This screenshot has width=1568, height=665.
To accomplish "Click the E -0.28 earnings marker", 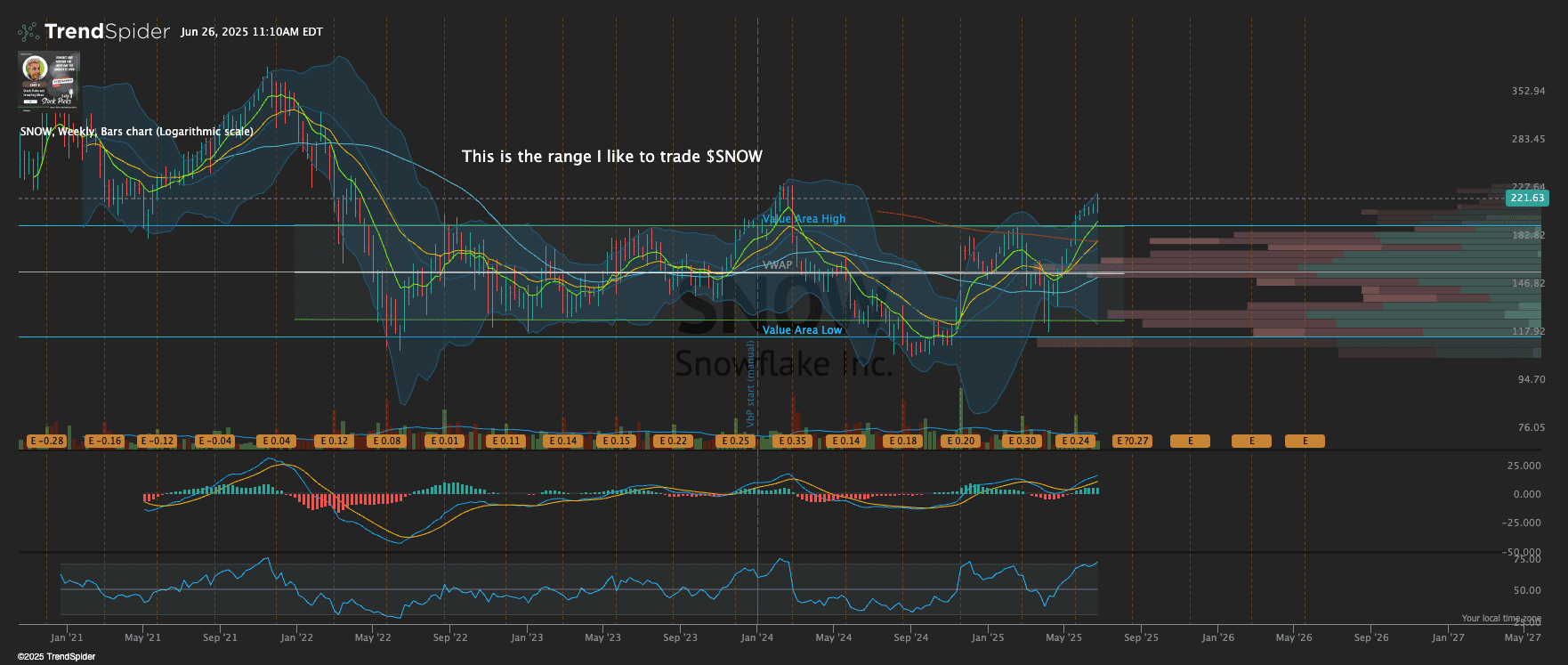I will point(47,441).
